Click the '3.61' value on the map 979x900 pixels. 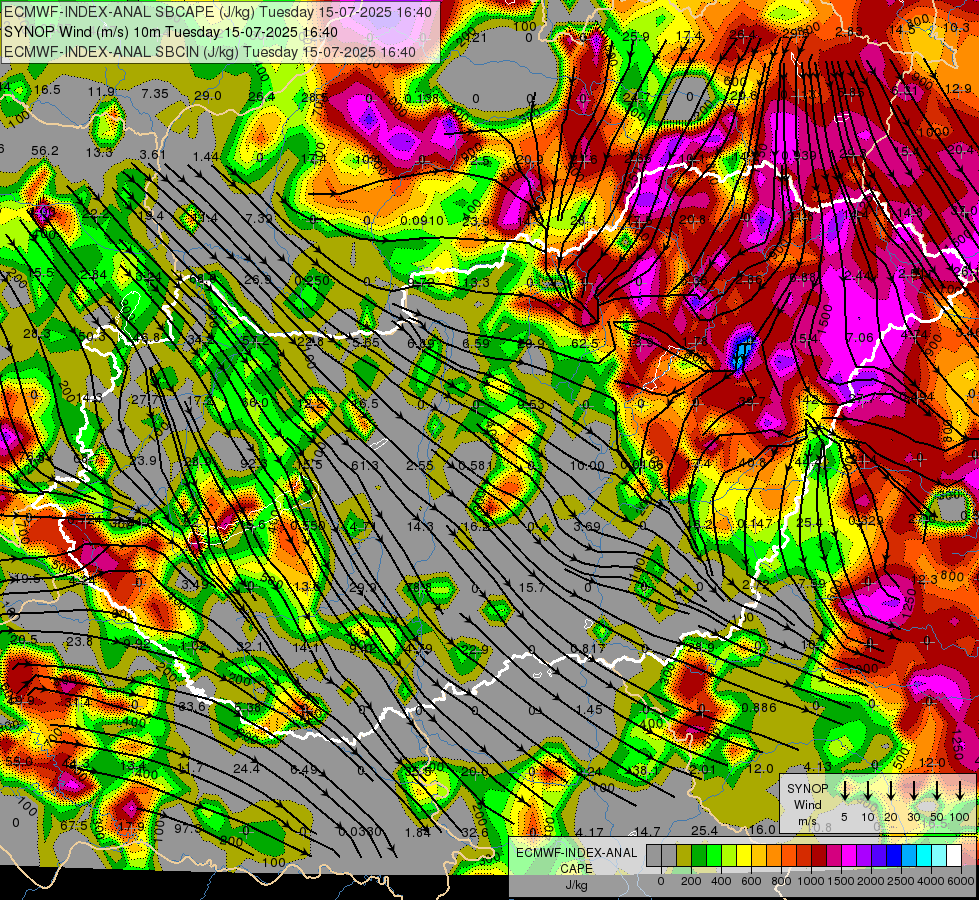[x=152, y=154]
